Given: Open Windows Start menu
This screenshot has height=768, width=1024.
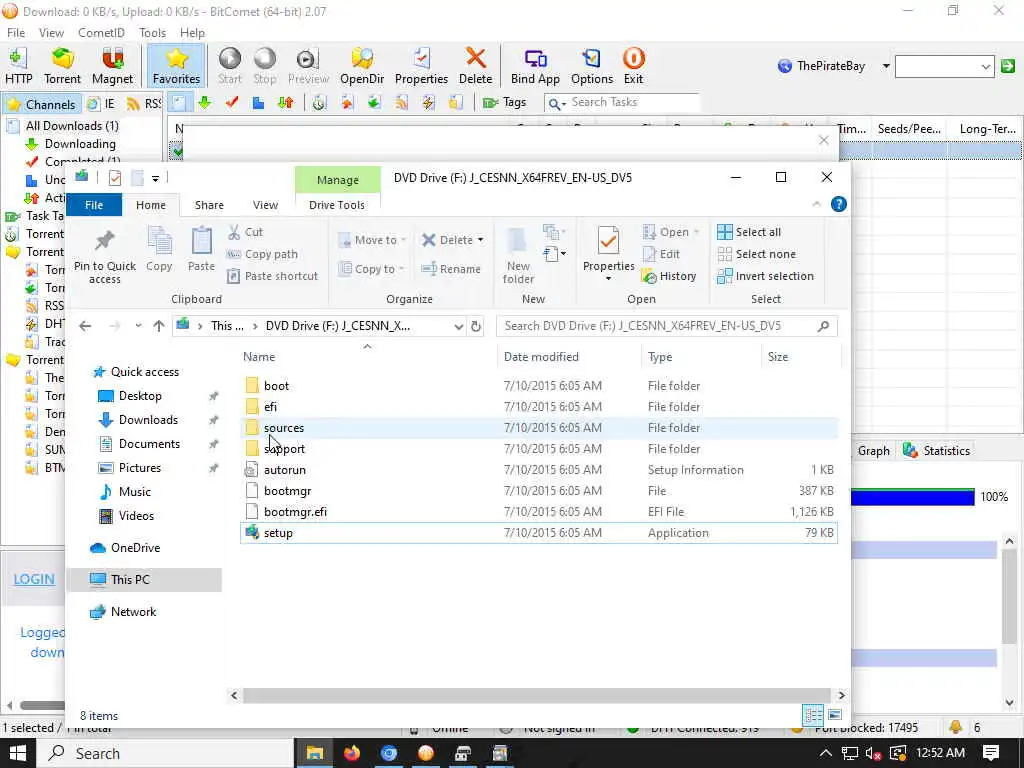Looking at the screenshot, I should coord(17,753).
